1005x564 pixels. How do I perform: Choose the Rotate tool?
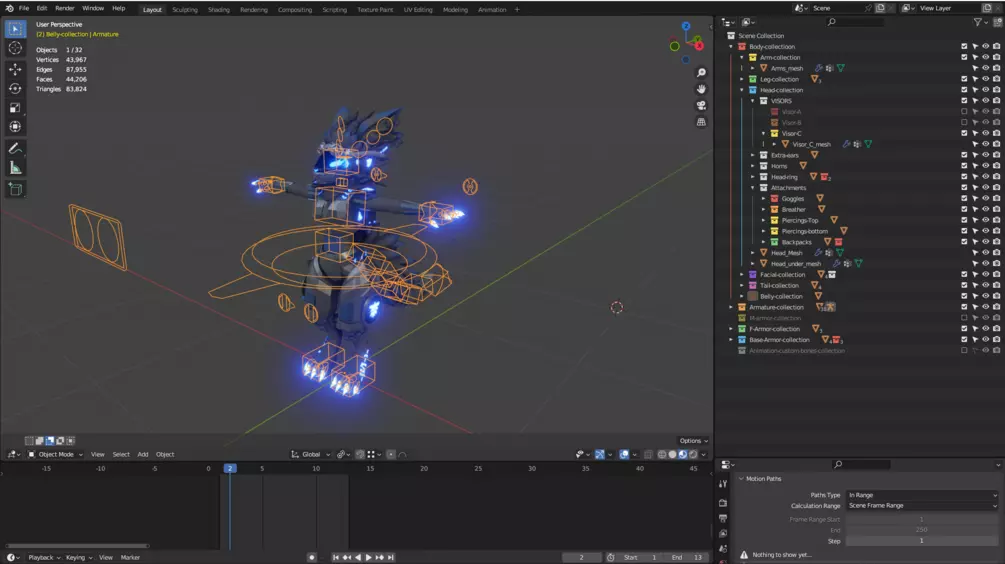pyautogui.click(x=15, y=88)
